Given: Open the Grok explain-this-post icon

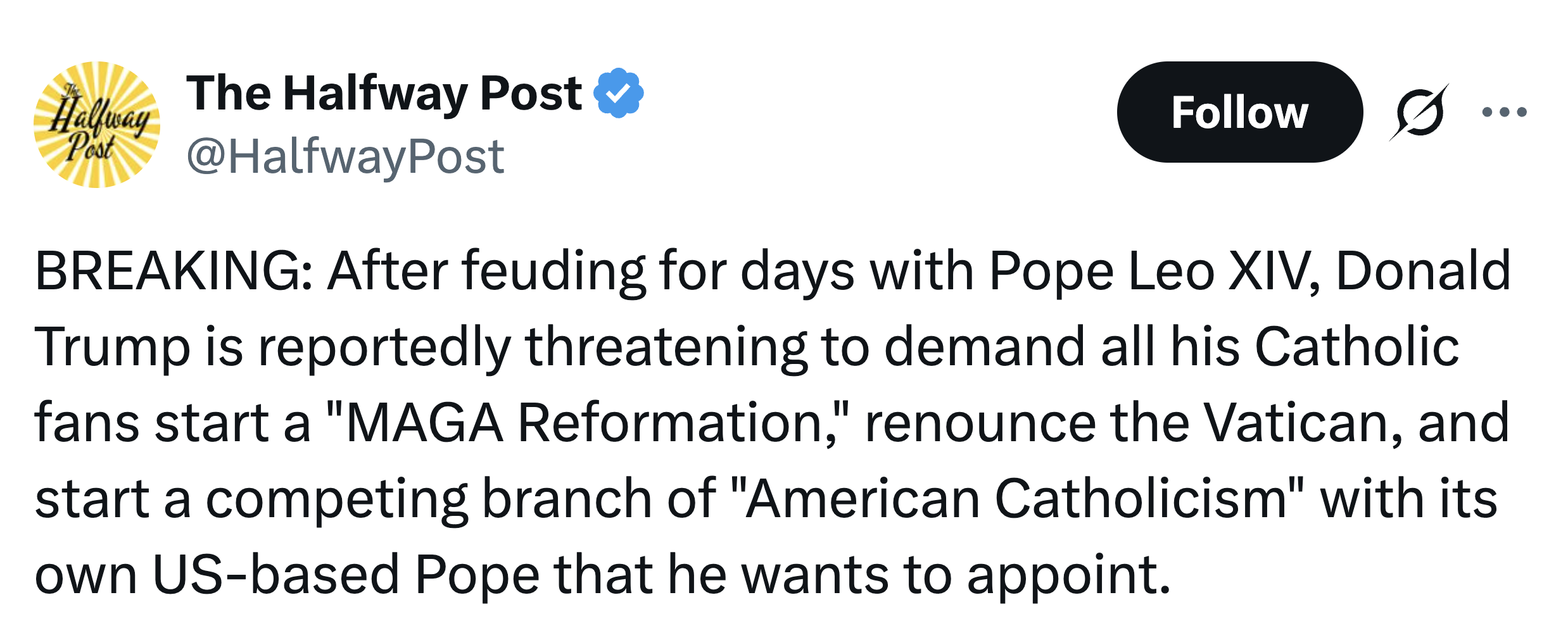Looking at the screenshot, I should (x=1420, y=112).
